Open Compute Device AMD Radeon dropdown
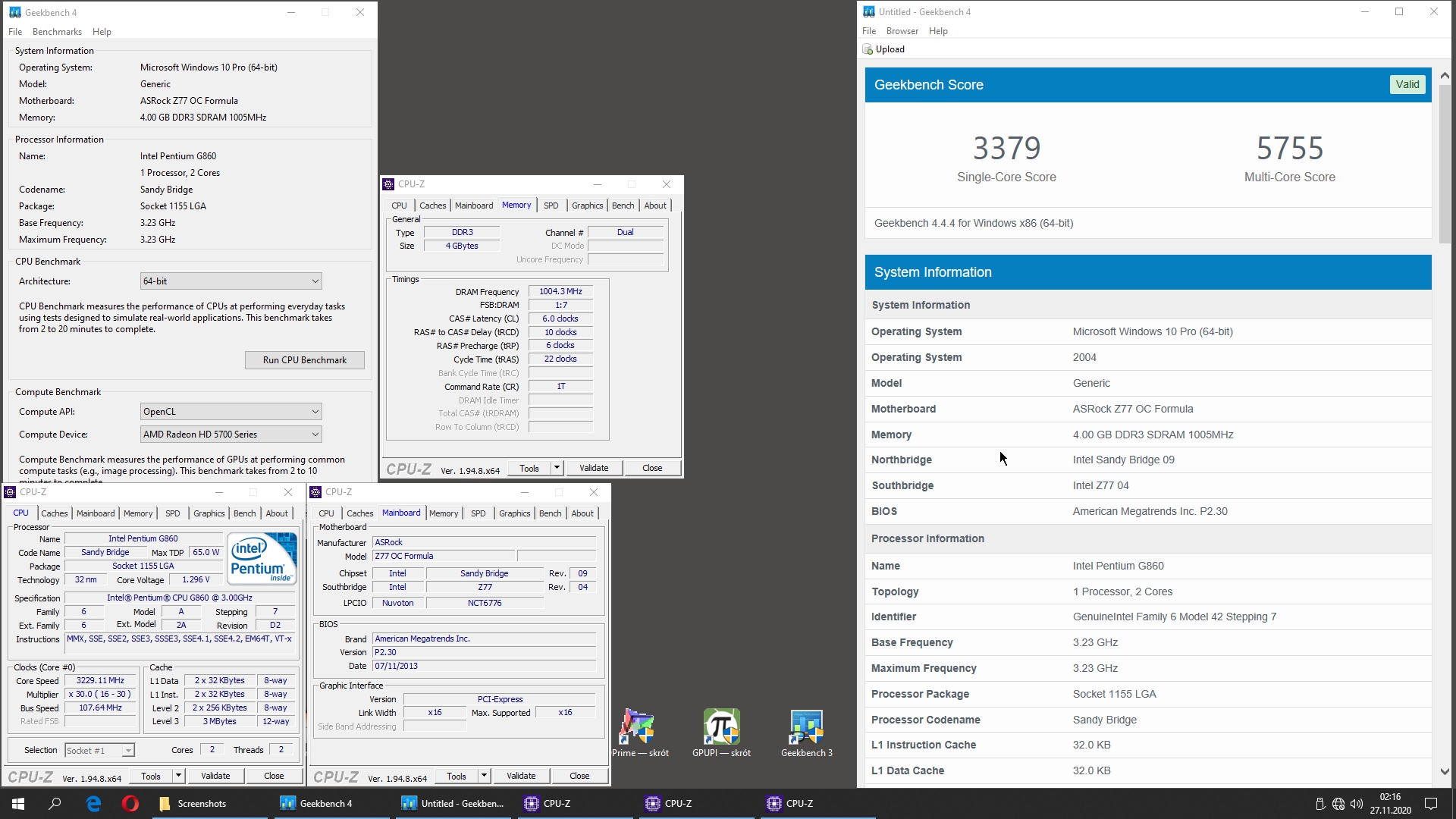 tap(231, 435)
